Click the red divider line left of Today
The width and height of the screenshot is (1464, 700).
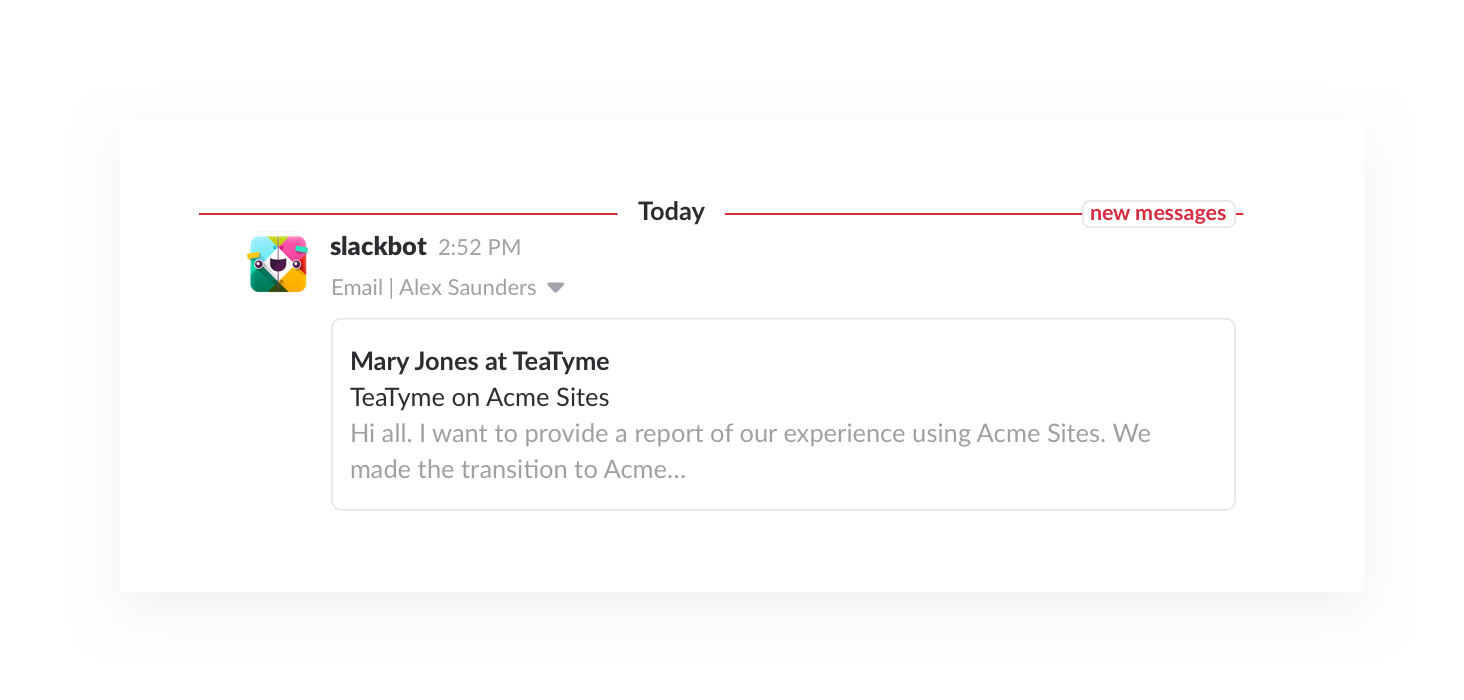[x=408, y=213]
